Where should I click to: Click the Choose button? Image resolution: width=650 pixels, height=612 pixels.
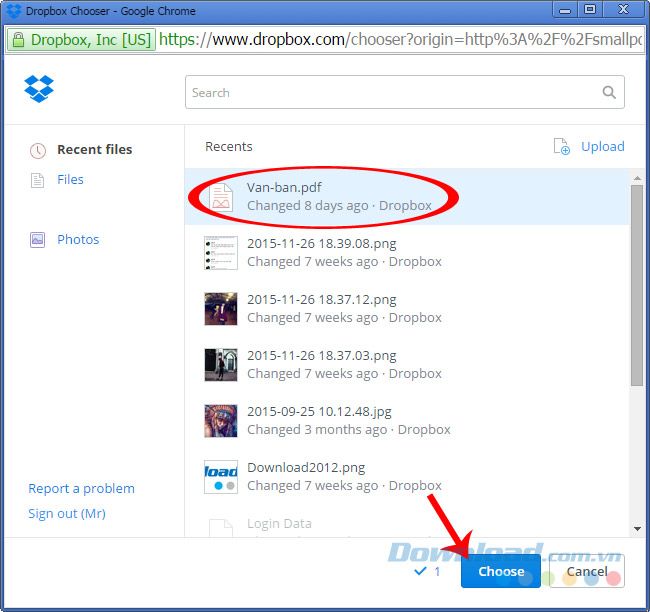click(x=501, y=571)
